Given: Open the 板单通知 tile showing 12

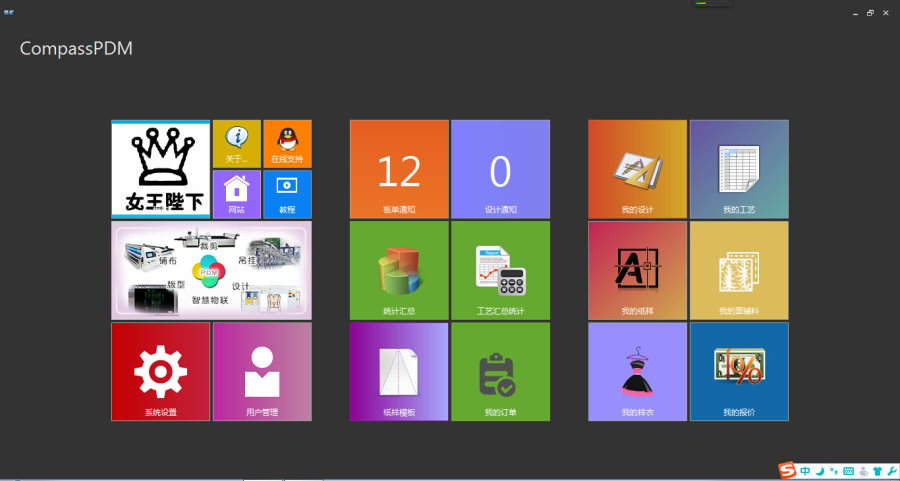Looking at the screenshot, I should [x=399, y=169].
